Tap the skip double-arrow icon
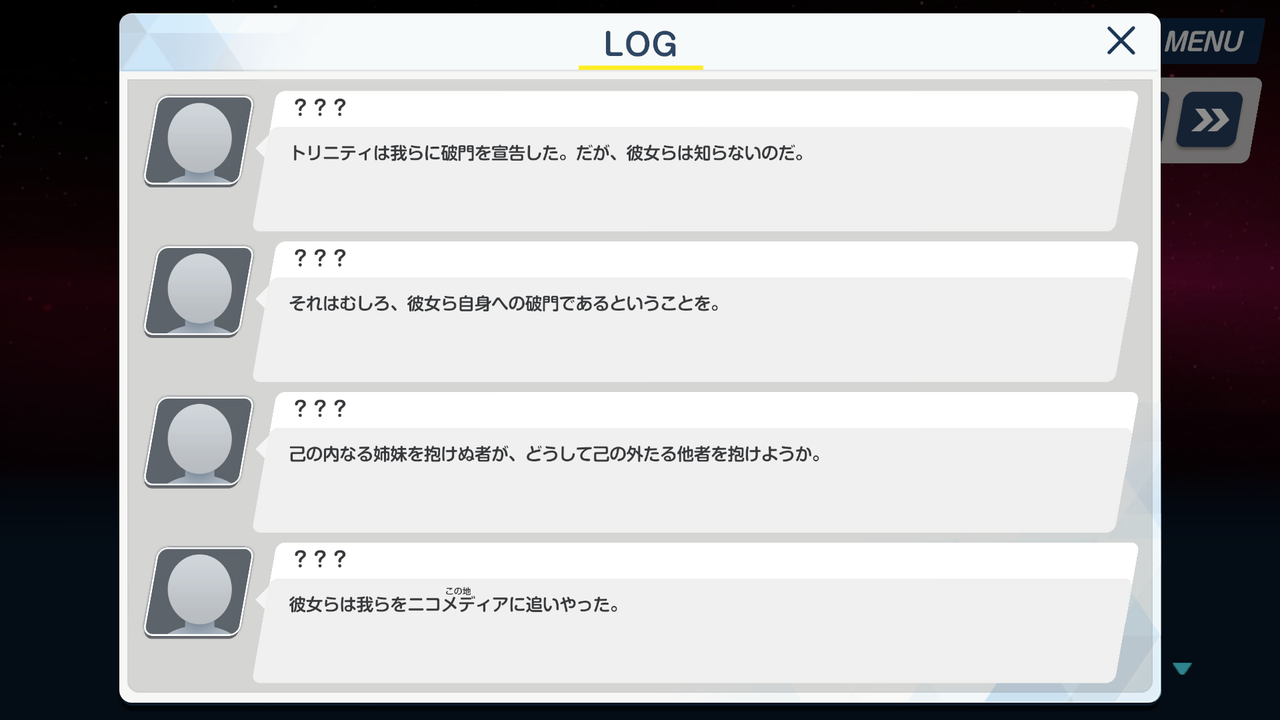This screenshot has height=720, width=1280. (1210, 121)
